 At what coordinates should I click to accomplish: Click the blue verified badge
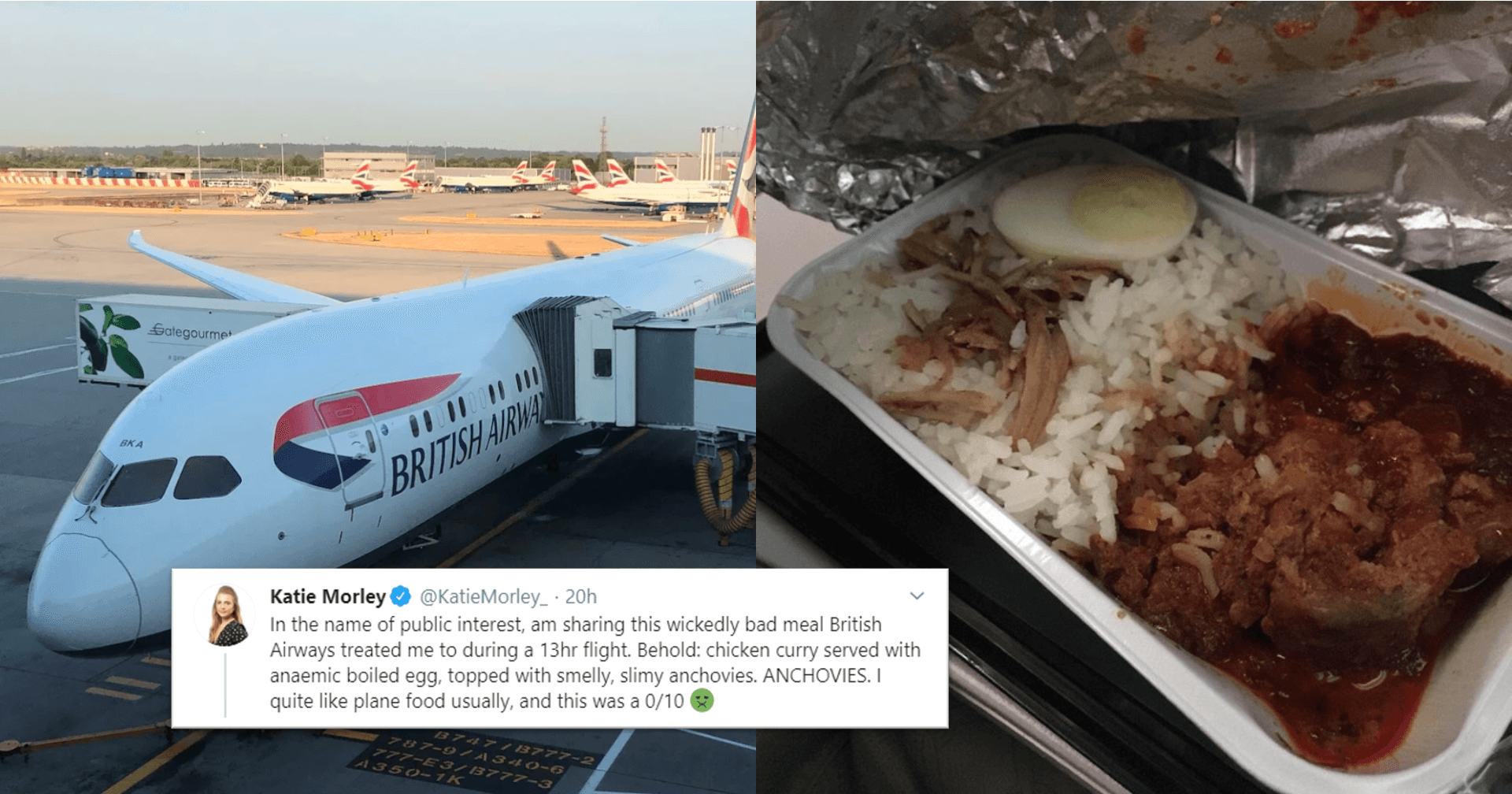pos(401,596)
